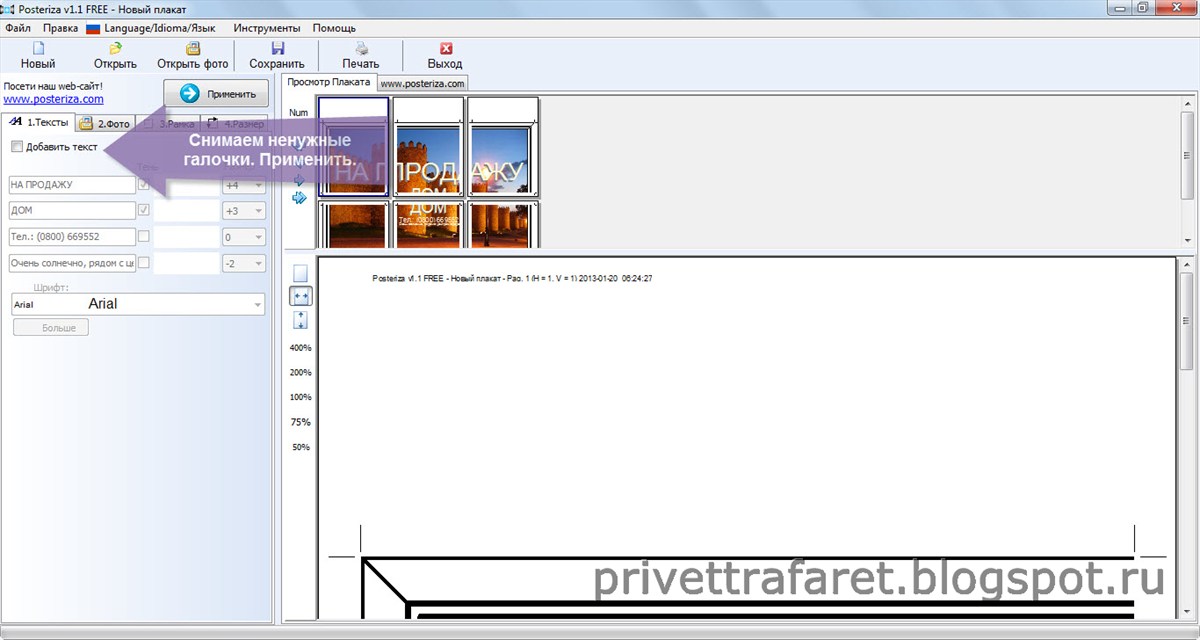Open the +3 size dropdown
The height and width of the screenshot is (640, 1200).
click(x=243, y=211)
